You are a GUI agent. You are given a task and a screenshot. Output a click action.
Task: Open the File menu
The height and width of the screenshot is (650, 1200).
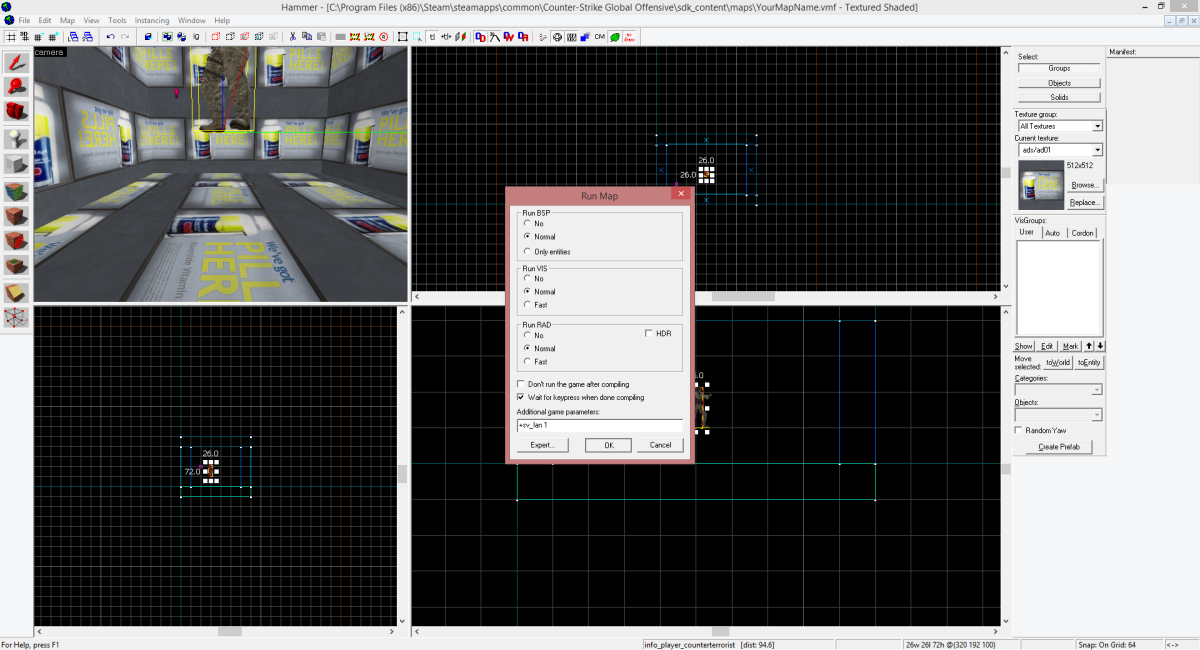(x=23, y=20)
